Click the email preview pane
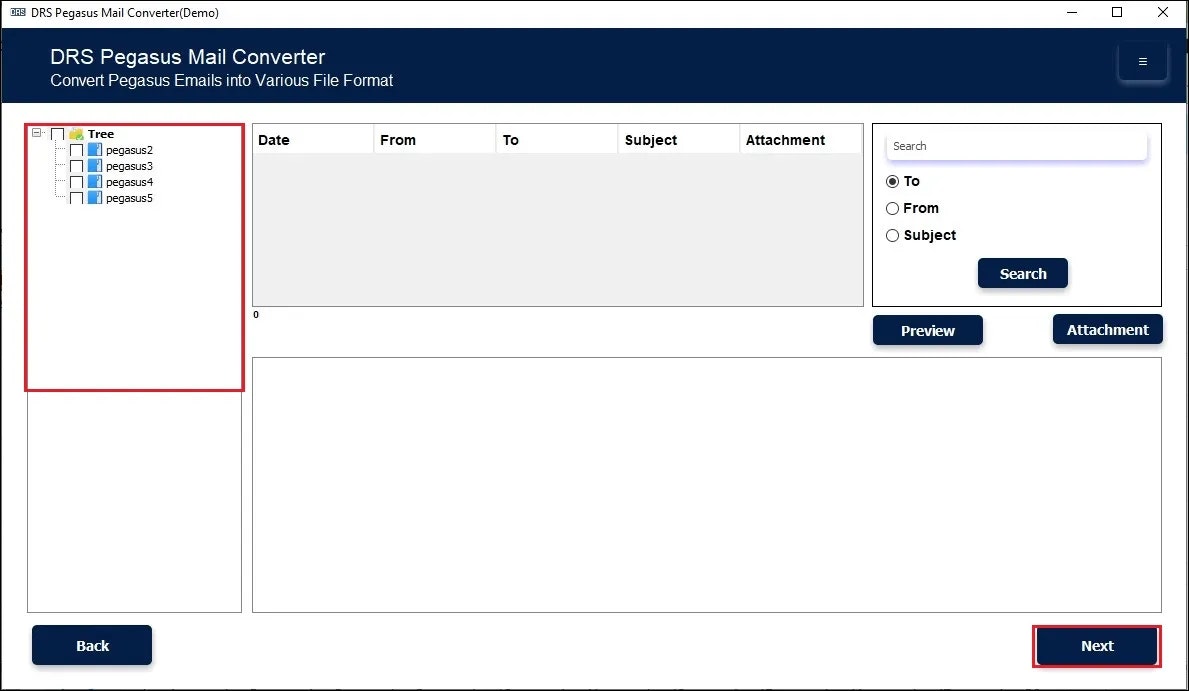This screenshot has height=691, width=1189. tap(707, 485)
